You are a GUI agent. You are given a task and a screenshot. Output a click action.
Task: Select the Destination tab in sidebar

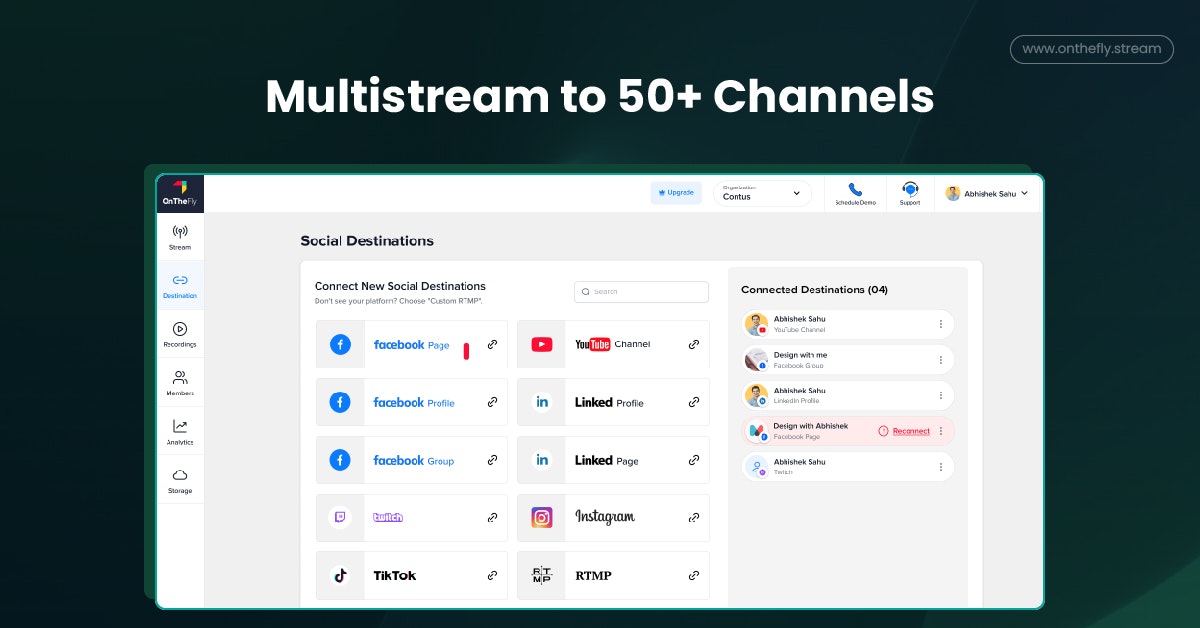tap(180, 286)
